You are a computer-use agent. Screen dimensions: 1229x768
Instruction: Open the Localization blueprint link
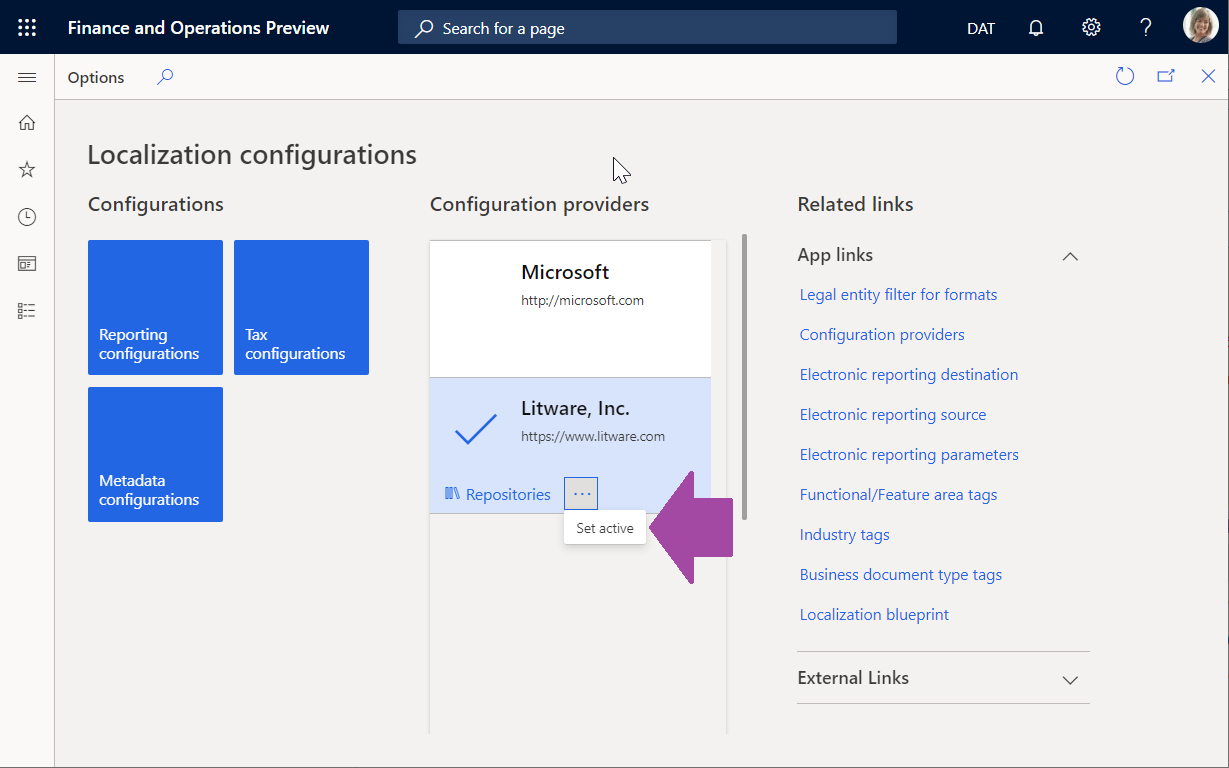[873, 614]
